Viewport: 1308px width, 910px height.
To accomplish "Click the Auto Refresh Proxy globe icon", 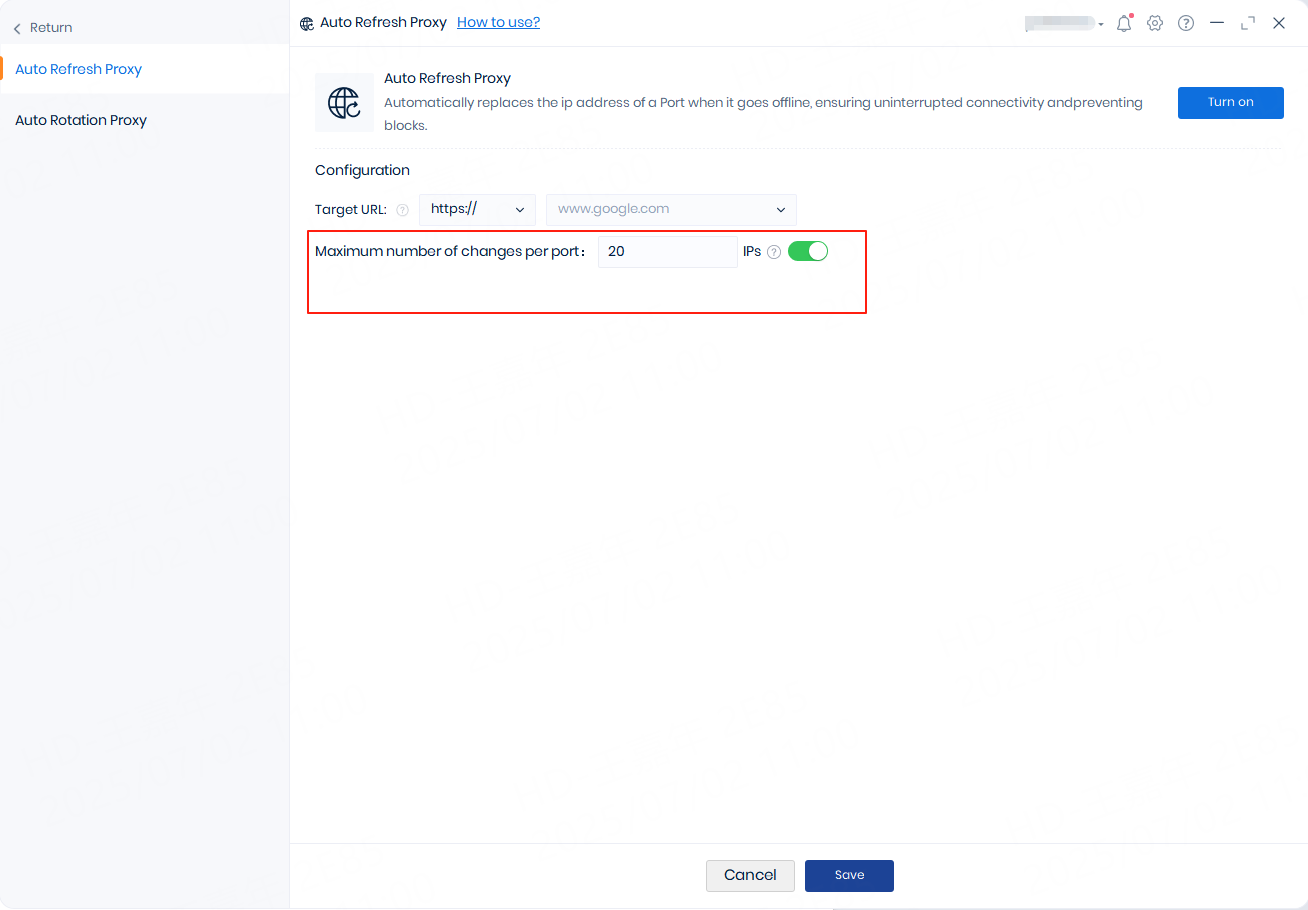I will (344, 103).
